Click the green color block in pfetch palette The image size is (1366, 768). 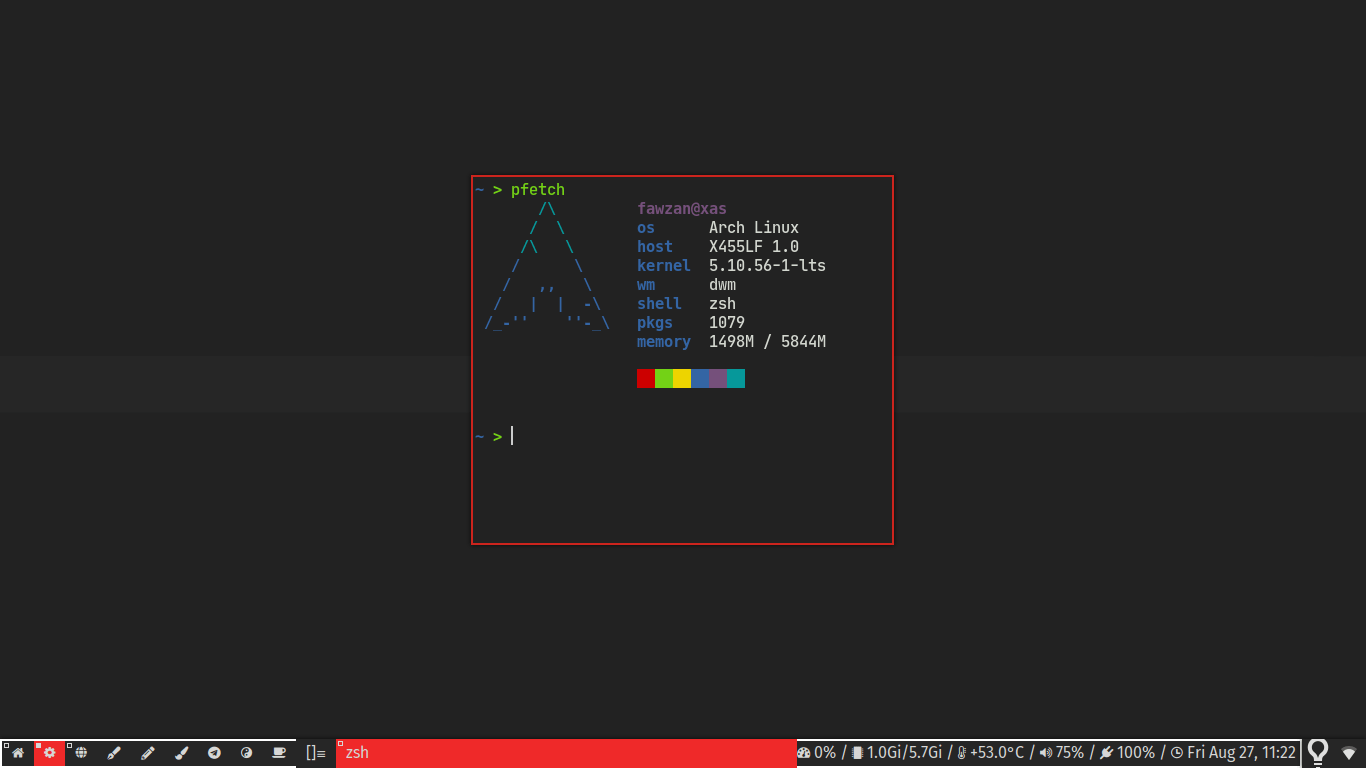point(664,378)
